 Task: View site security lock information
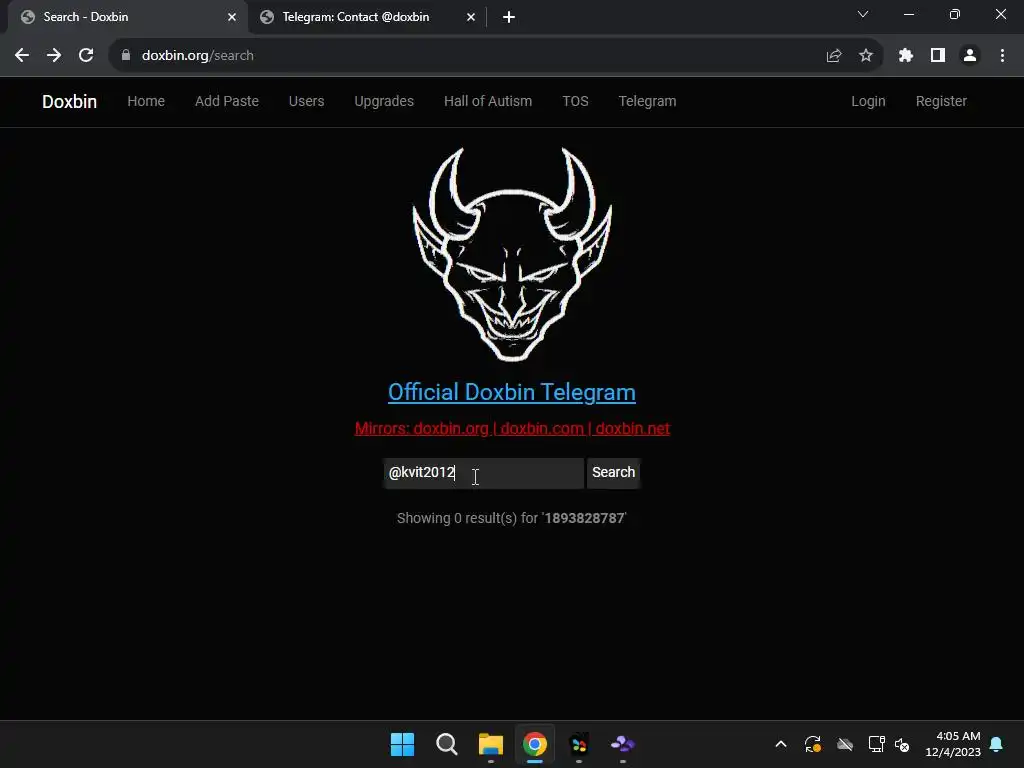click(x=126, y=56)
